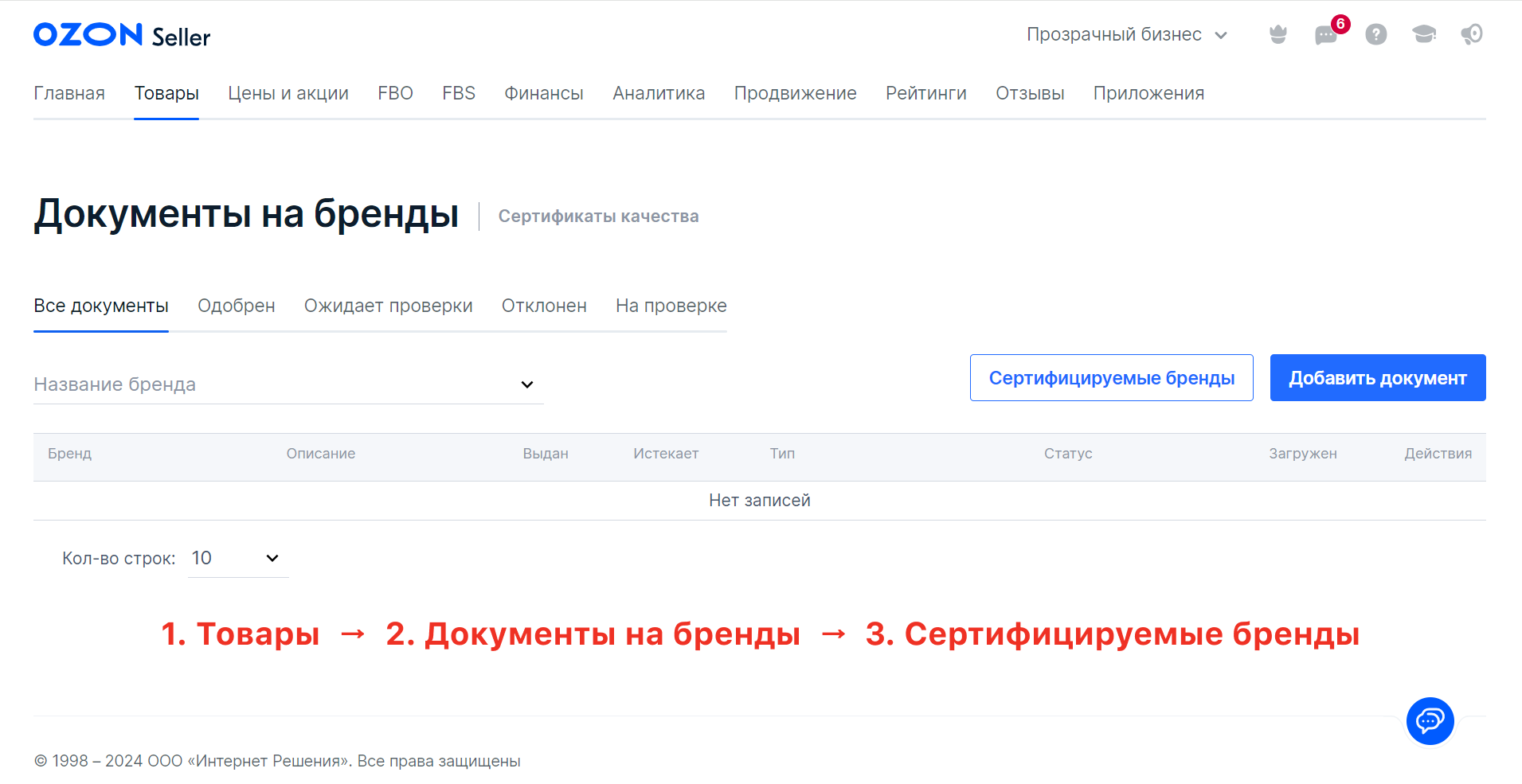Click the Тип column header
The image size is (1522, 784).
point(782,454)
